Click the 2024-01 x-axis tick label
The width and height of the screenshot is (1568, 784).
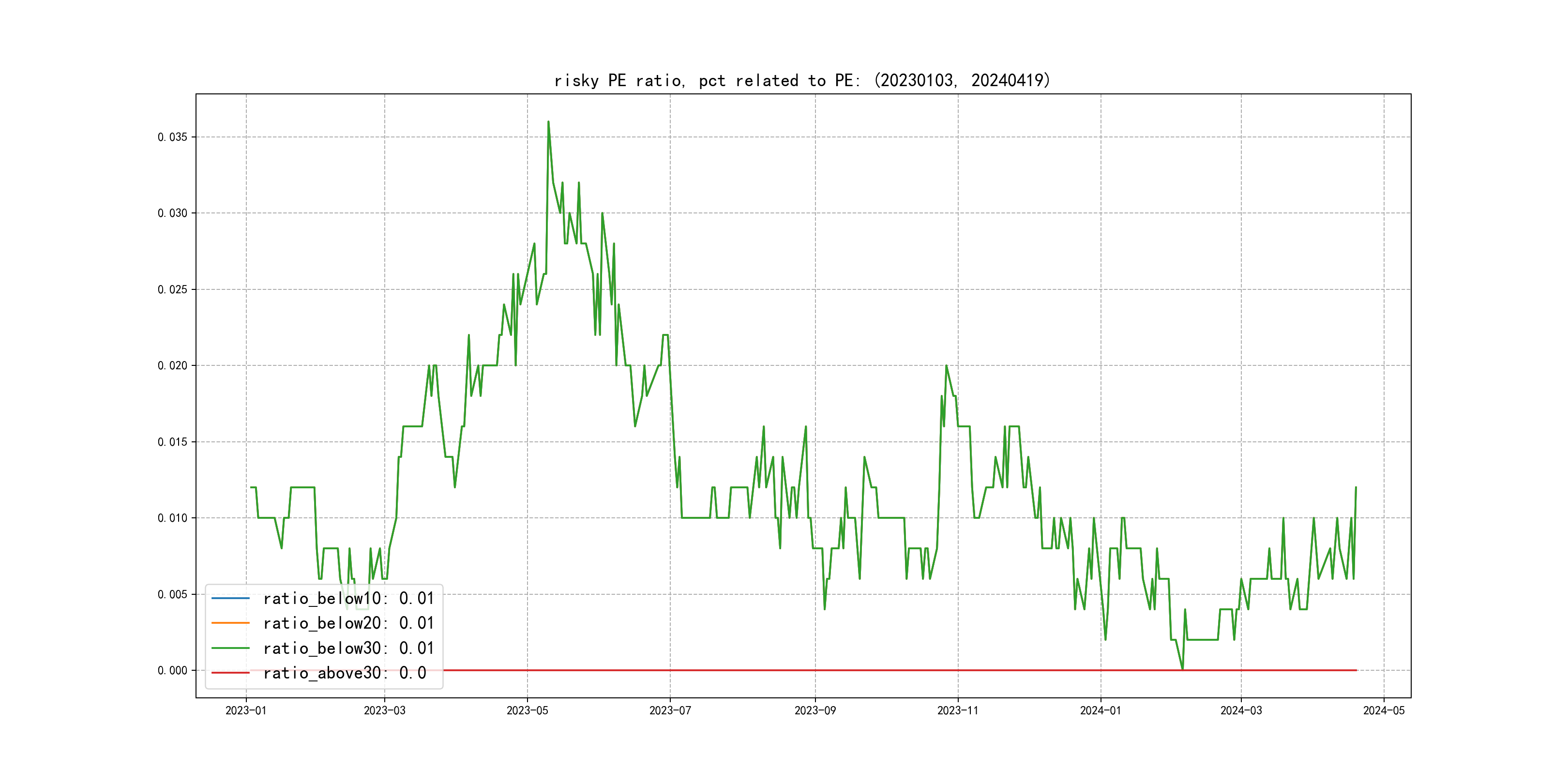pos(1101,710)
